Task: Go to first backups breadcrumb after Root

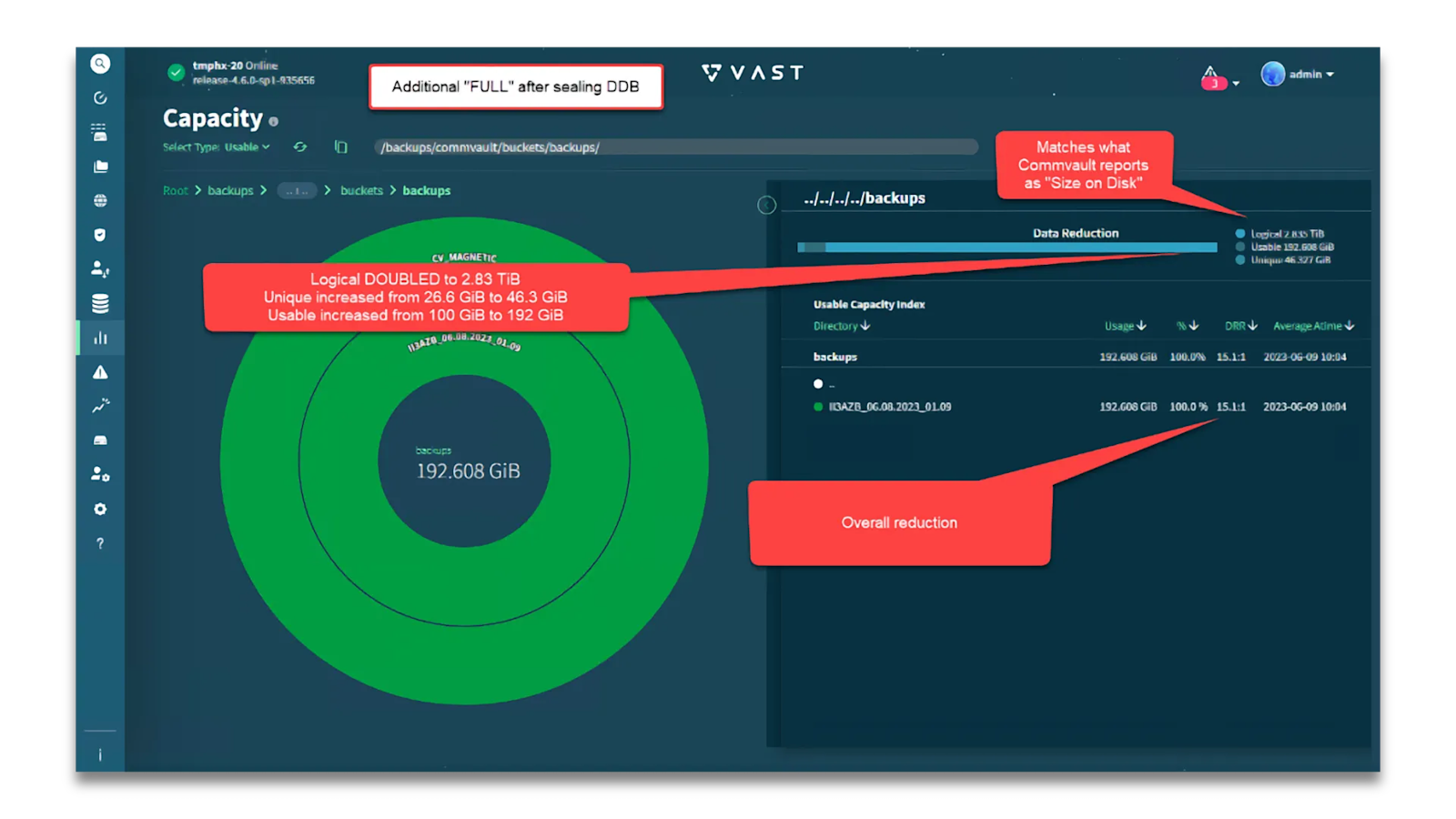Action: coord(230,190)
